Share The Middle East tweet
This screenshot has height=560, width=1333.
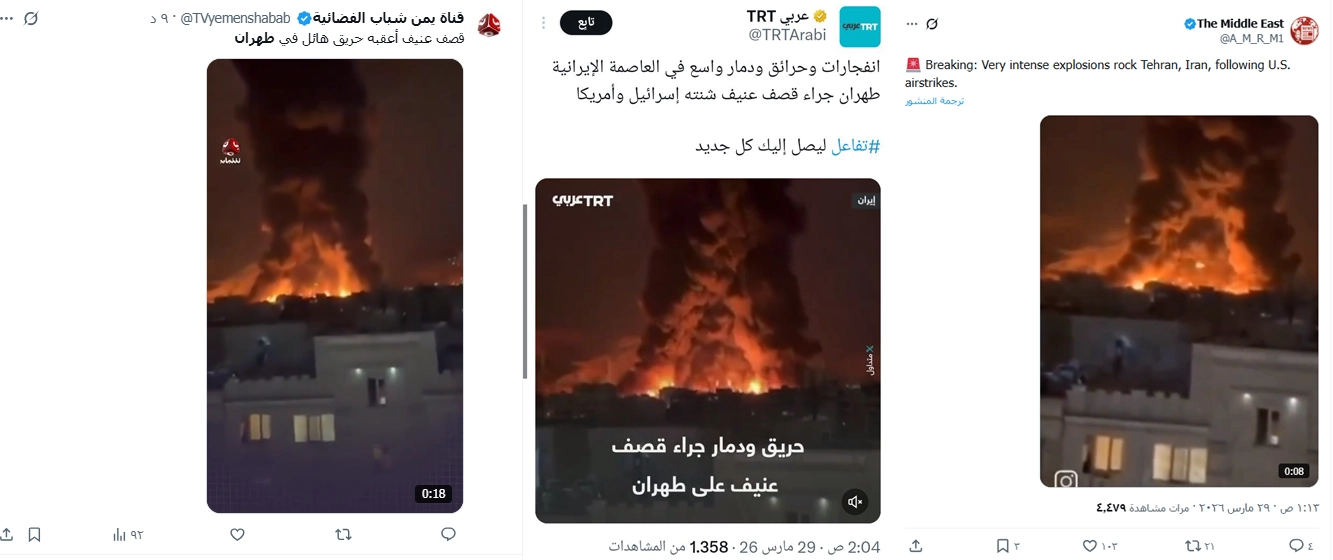[x=915, y=546]
